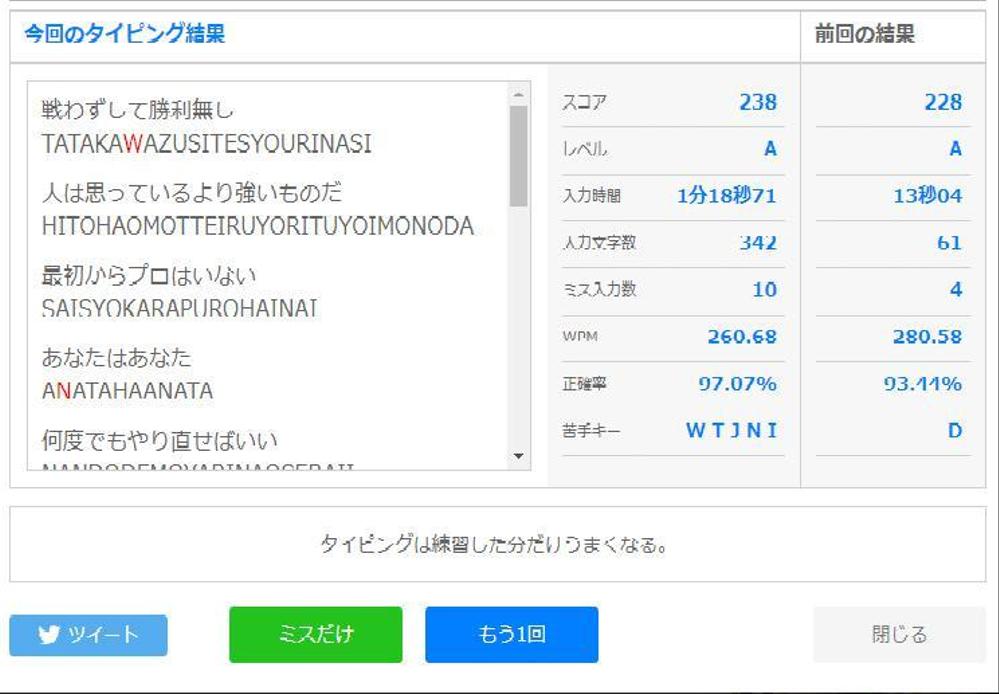This screenshot has height=694, width=999.
Task: Retry only misses with ミスだけ button
Action: pos(315,634)
